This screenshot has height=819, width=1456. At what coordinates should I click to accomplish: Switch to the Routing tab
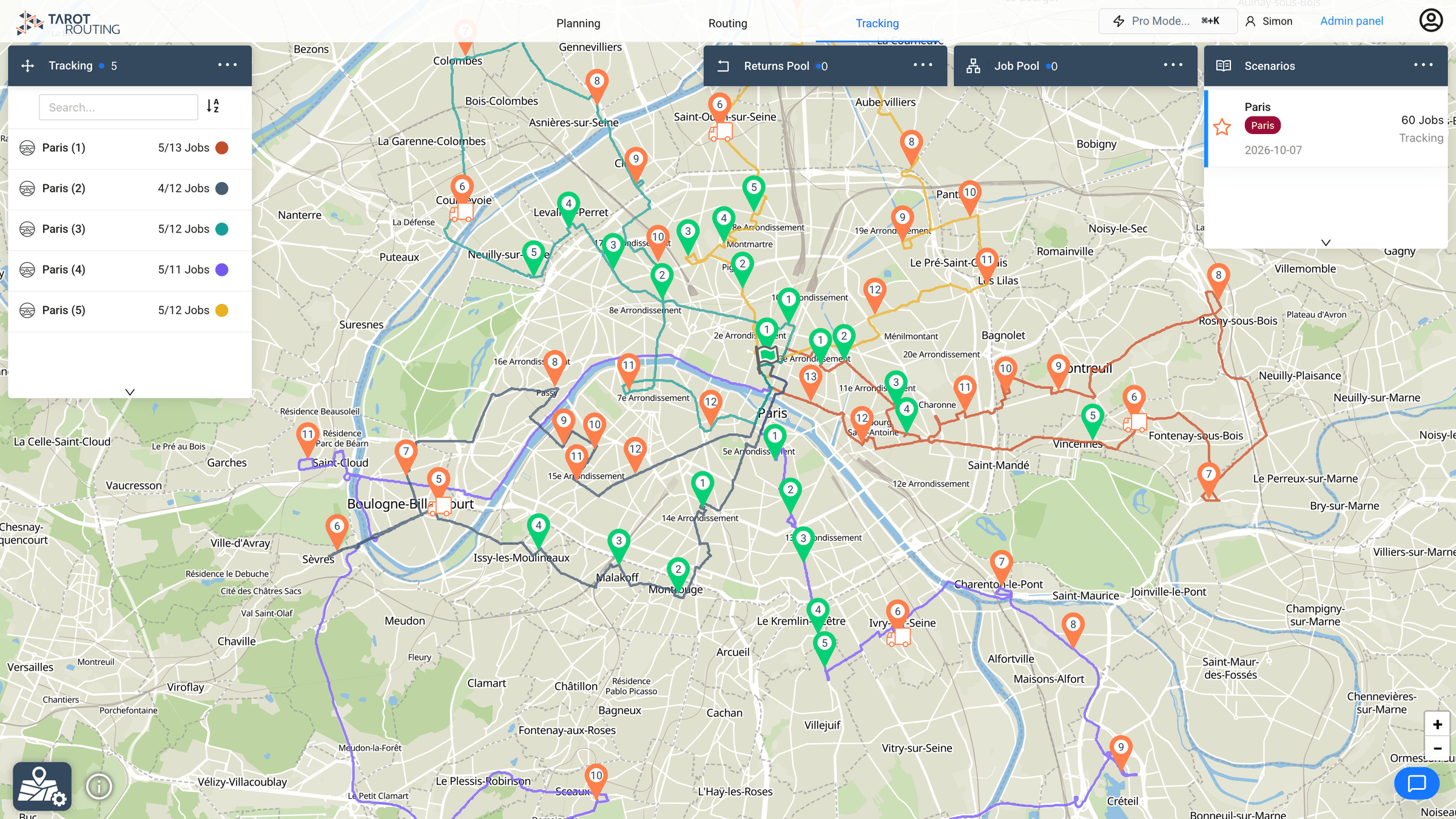pos(728,23)
